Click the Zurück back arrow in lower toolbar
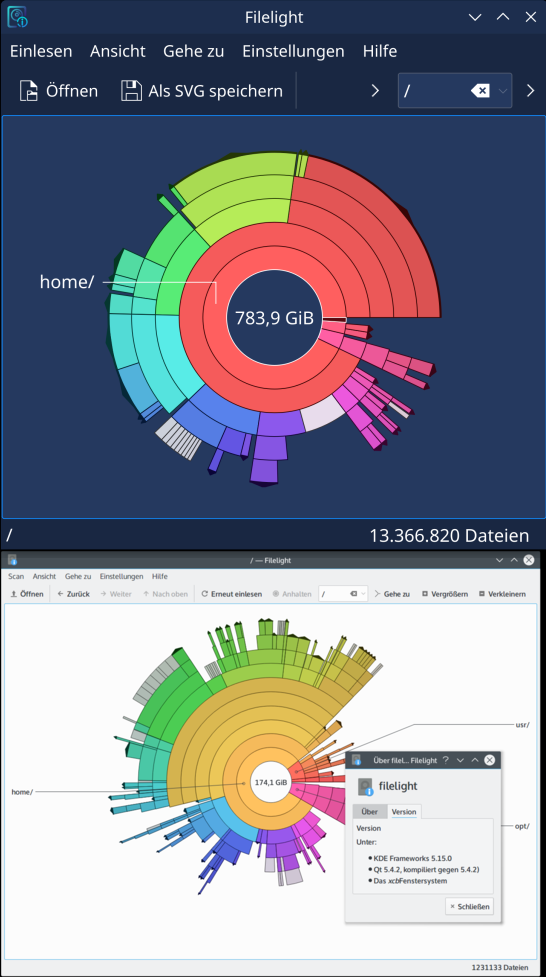Viewport: 546px width, 977px height. click(74, 594)
